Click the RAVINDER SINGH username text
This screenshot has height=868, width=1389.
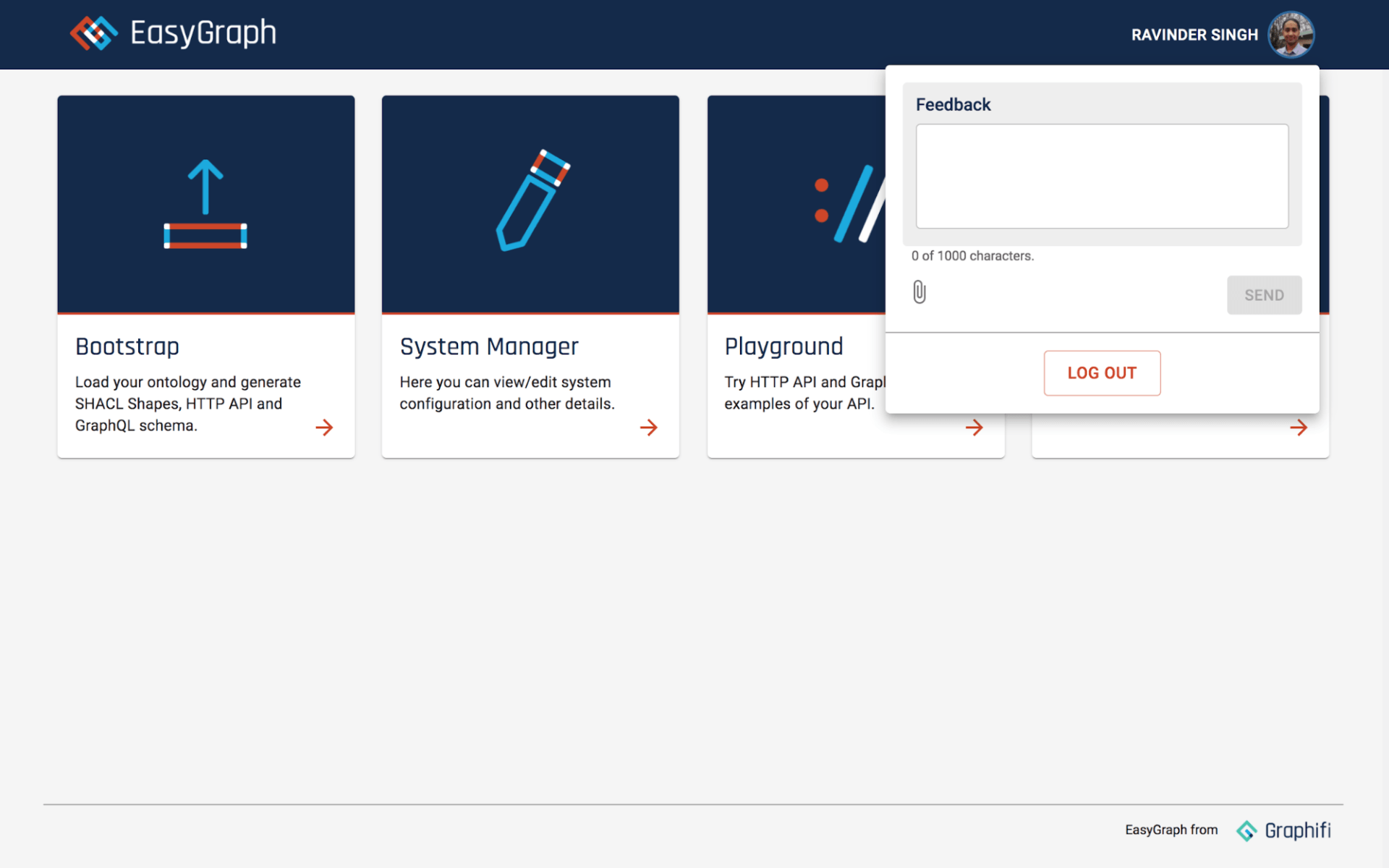click(x=1194, y=35)
